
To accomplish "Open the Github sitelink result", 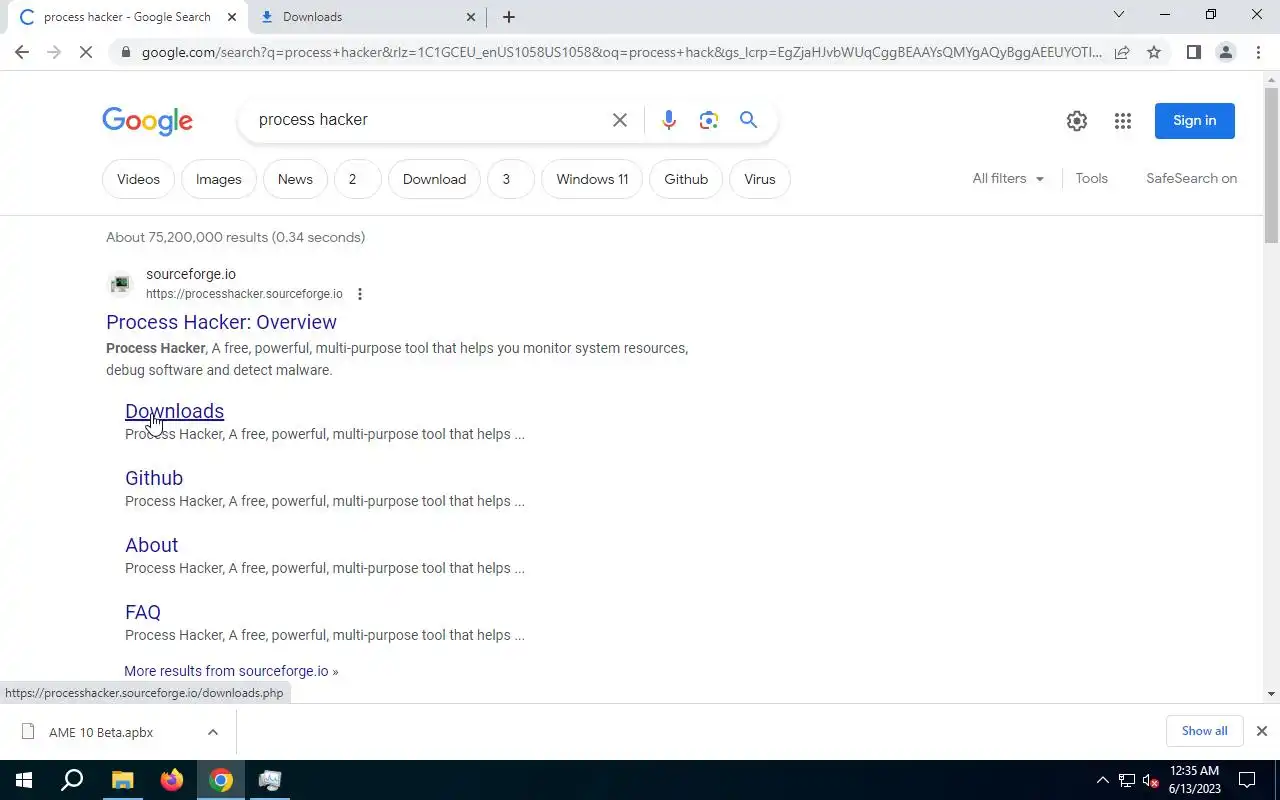I will point(154,478).
